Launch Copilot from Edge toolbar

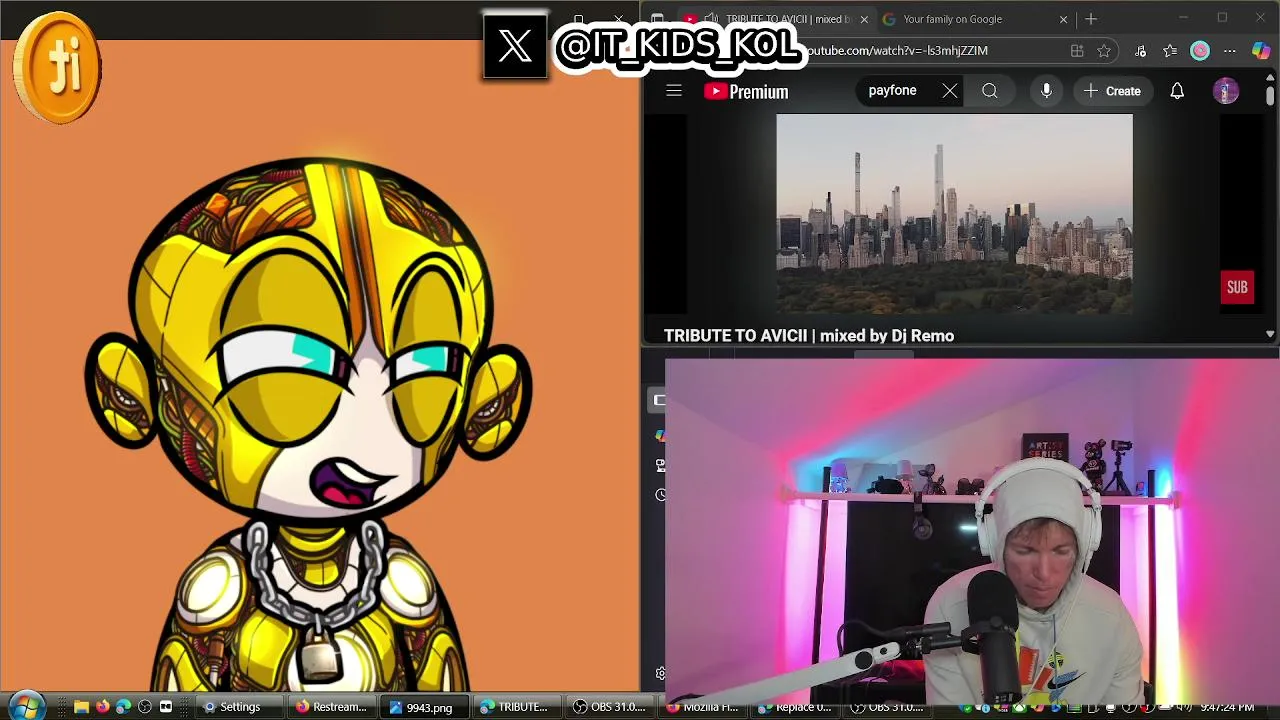(1261, 51)
